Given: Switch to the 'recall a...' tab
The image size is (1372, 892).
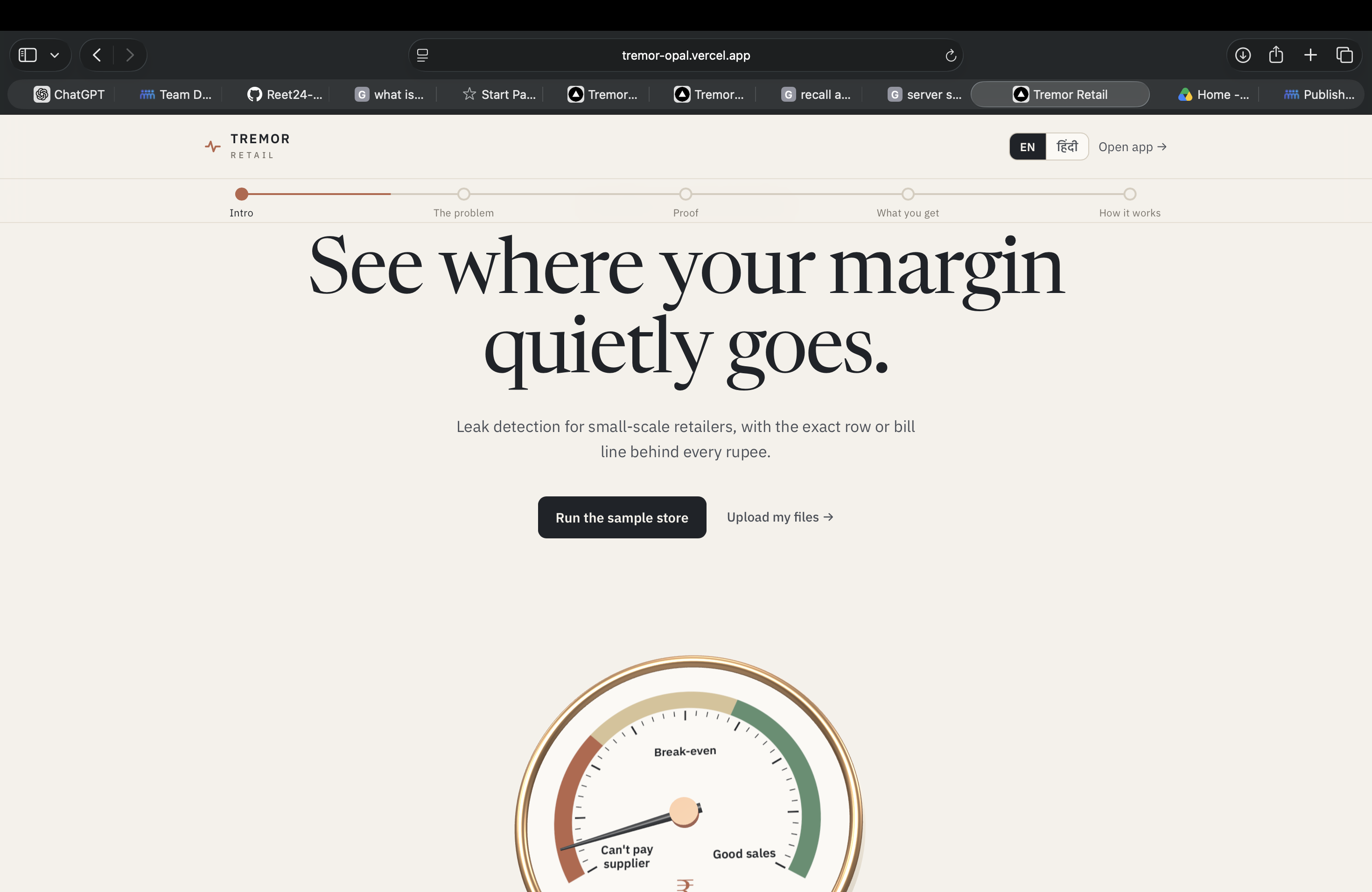Looking at the screenshot, I should point(816,95).
